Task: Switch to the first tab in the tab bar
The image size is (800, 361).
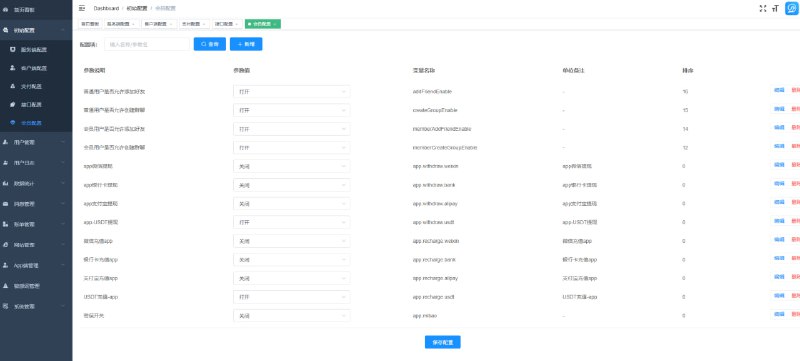Action: point(90,24)
